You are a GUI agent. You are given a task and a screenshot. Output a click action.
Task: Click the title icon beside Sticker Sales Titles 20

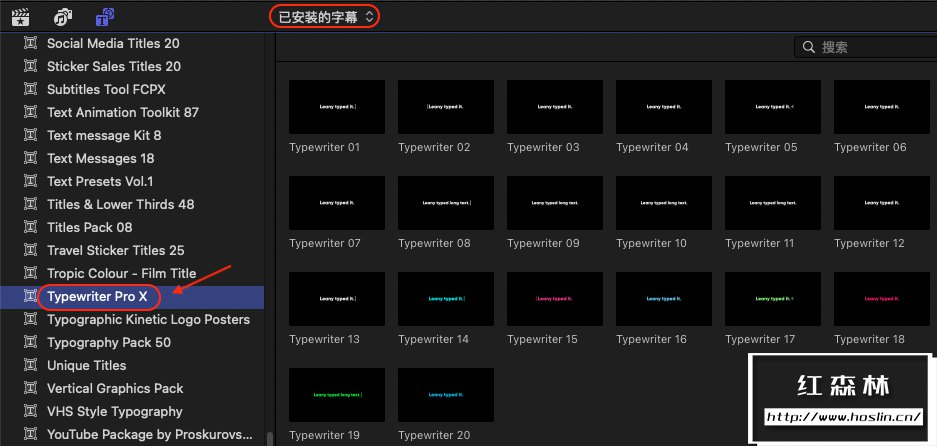(x=30, y=66)
